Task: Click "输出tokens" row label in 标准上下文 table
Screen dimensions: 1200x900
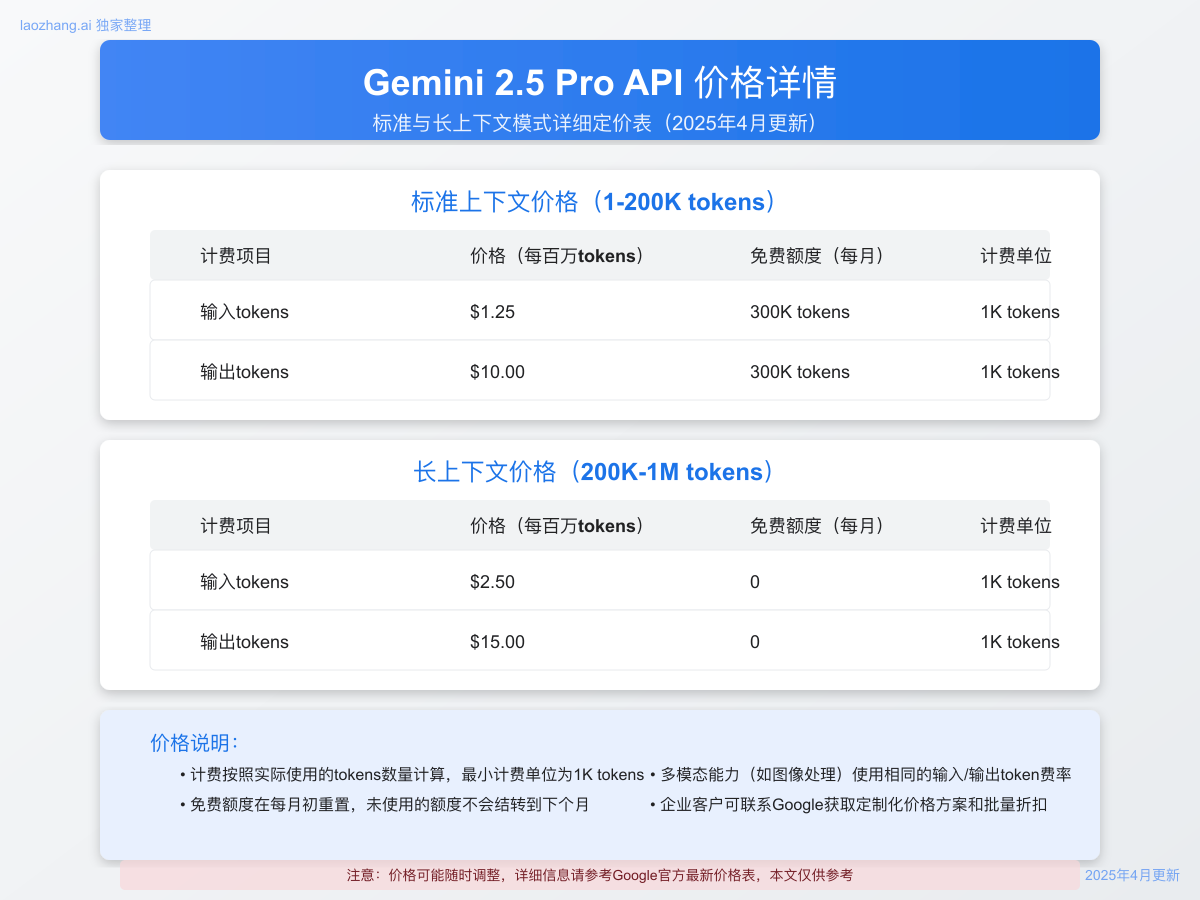Action: coord(244,372)
